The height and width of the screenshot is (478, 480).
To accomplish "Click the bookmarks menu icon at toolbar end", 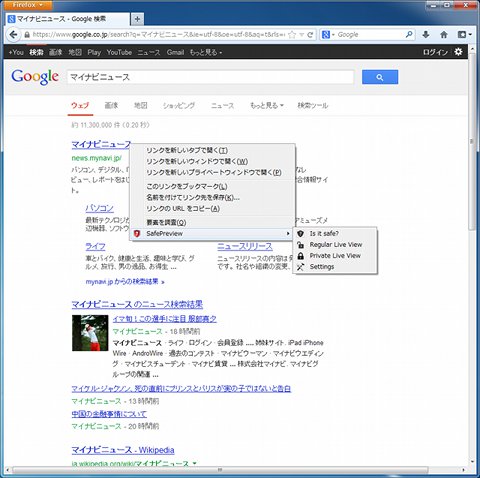I will point(464,34).
